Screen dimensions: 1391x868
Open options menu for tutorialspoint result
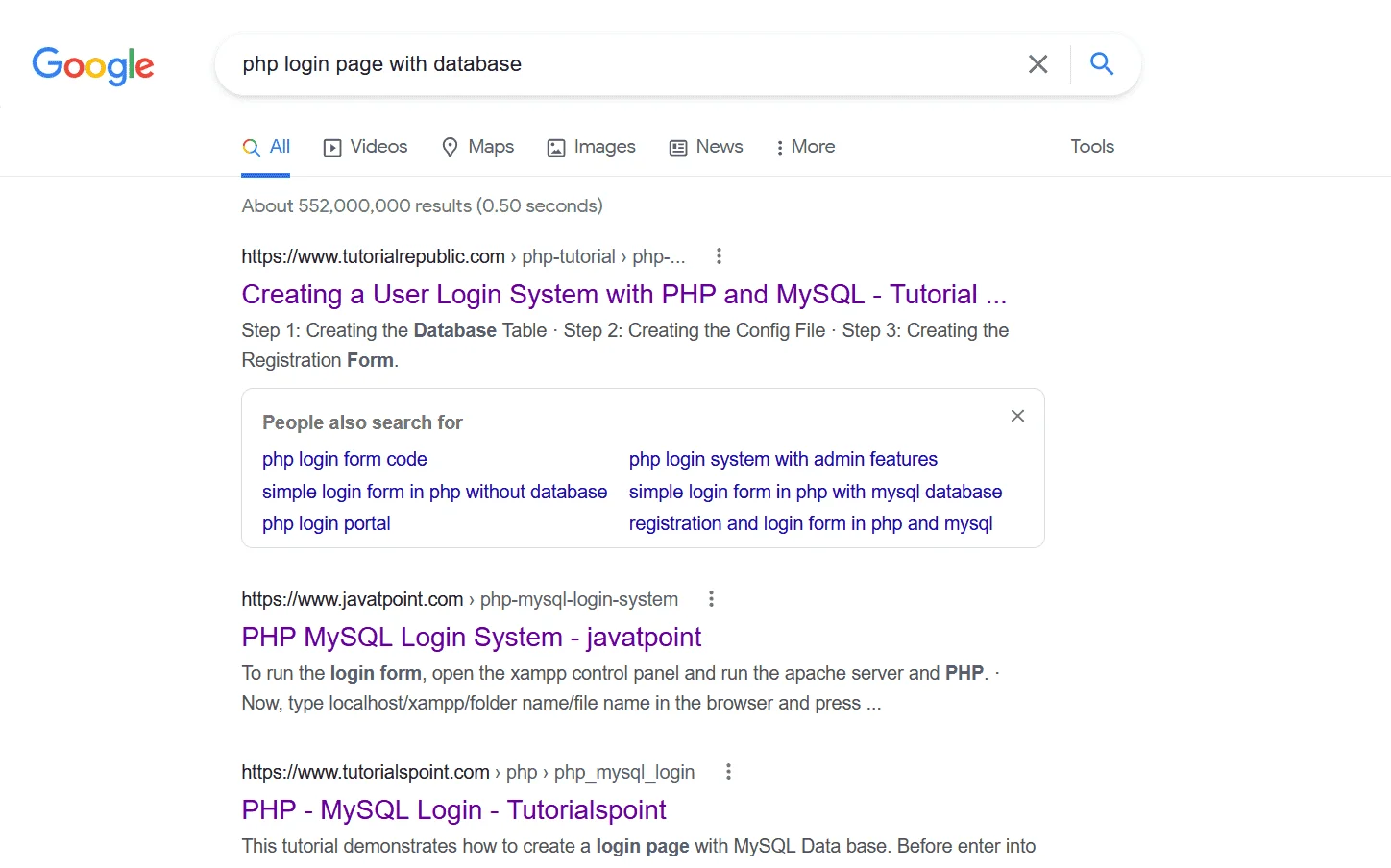728,772
